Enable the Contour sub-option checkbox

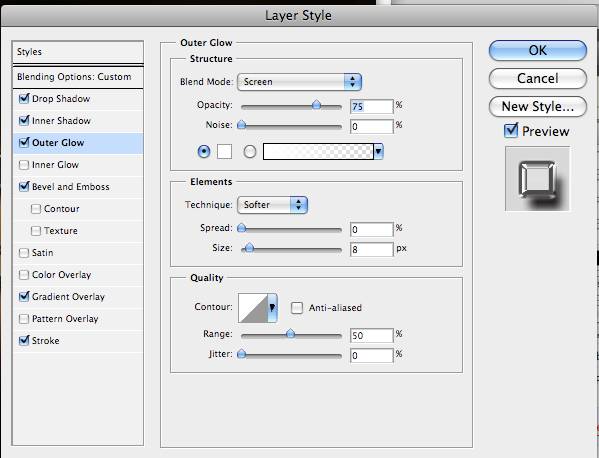coord(36,209)
